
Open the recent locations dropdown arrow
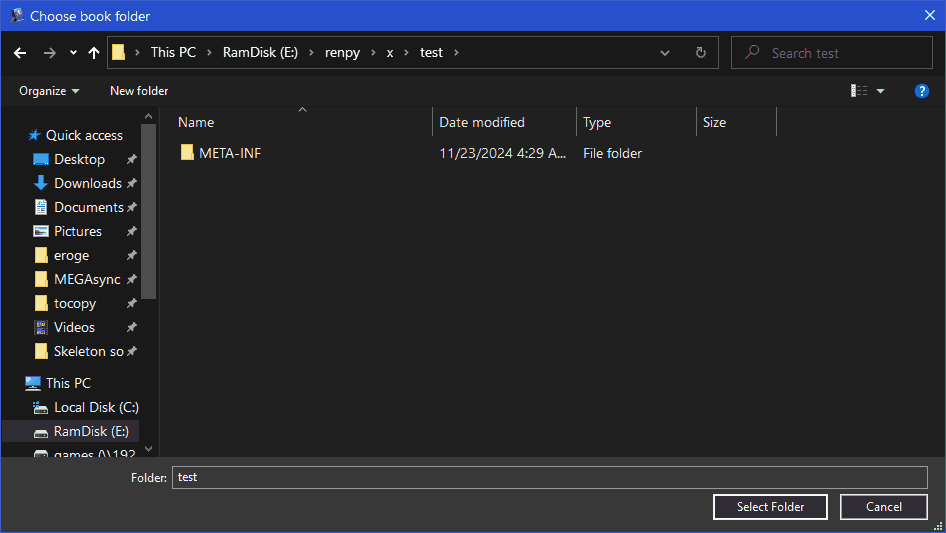coord(73,53)
